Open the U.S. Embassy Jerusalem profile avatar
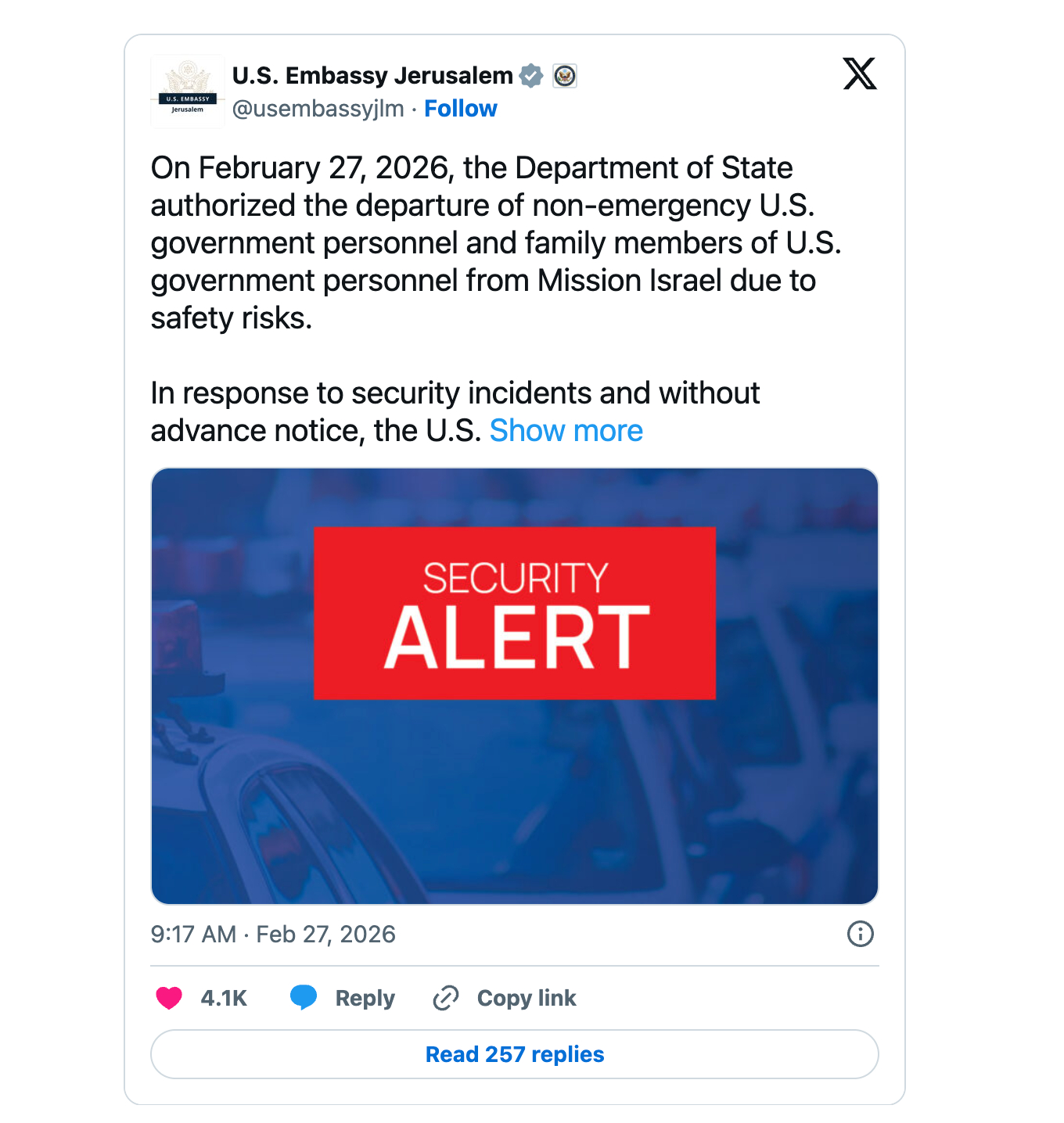This screenshot has width=1064, height=1123. pos(188,91)
